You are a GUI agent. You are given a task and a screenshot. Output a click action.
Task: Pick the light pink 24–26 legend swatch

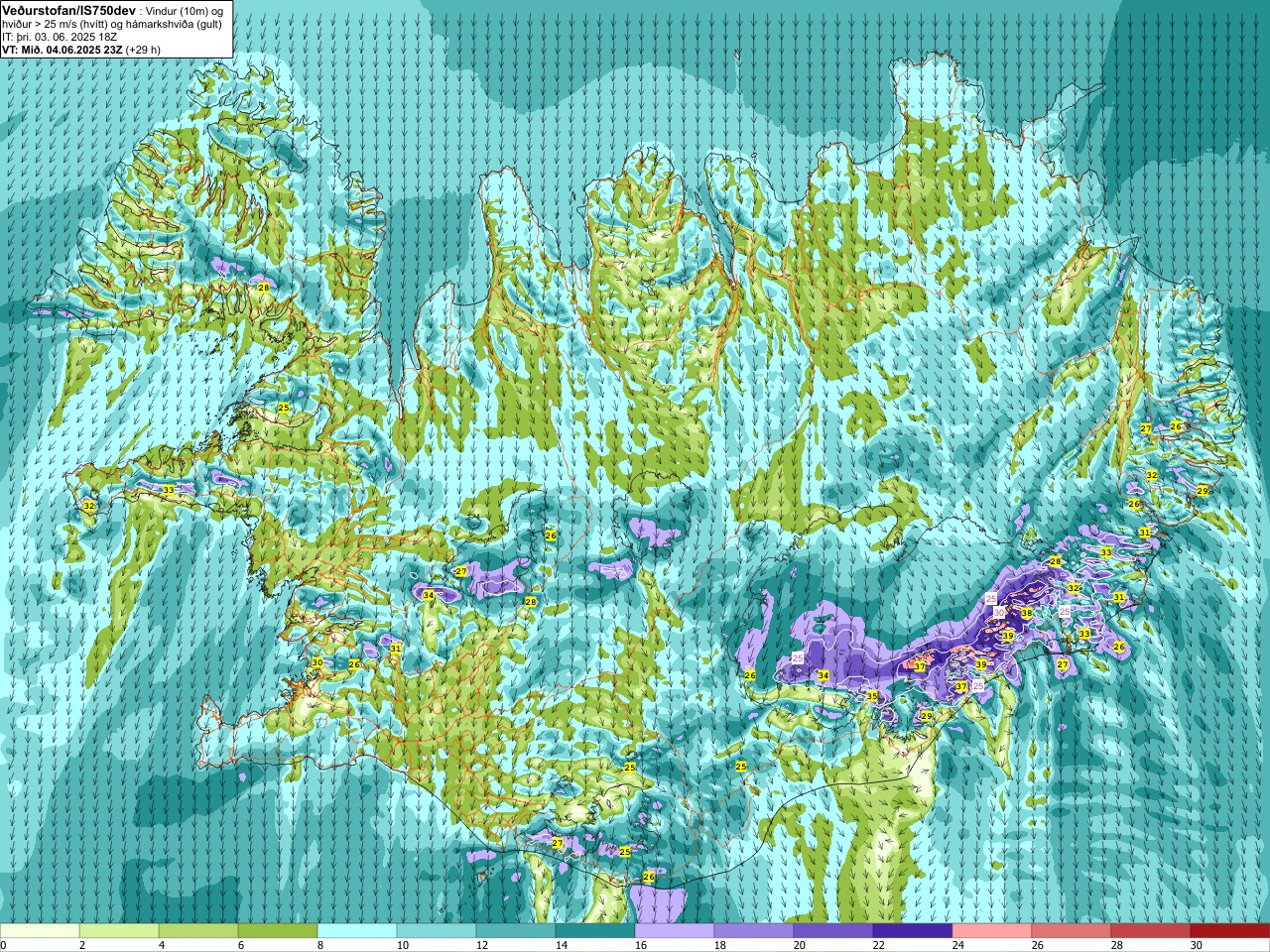click(992, 931)
